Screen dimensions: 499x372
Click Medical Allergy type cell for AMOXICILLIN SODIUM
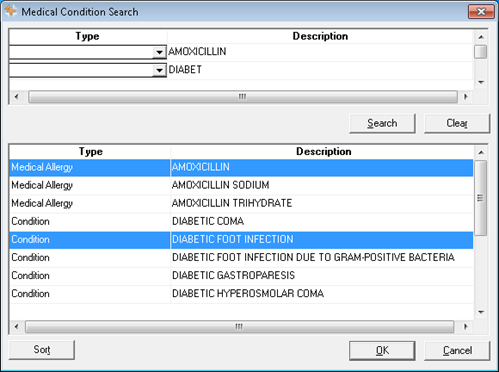[x=90, y=185]
